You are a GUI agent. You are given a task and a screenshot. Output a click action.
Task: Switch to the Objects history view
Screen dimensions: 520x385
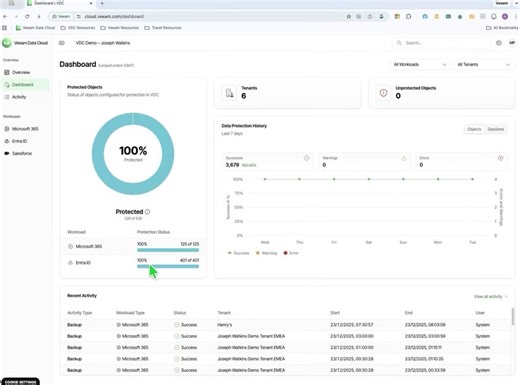pos(474,129)
